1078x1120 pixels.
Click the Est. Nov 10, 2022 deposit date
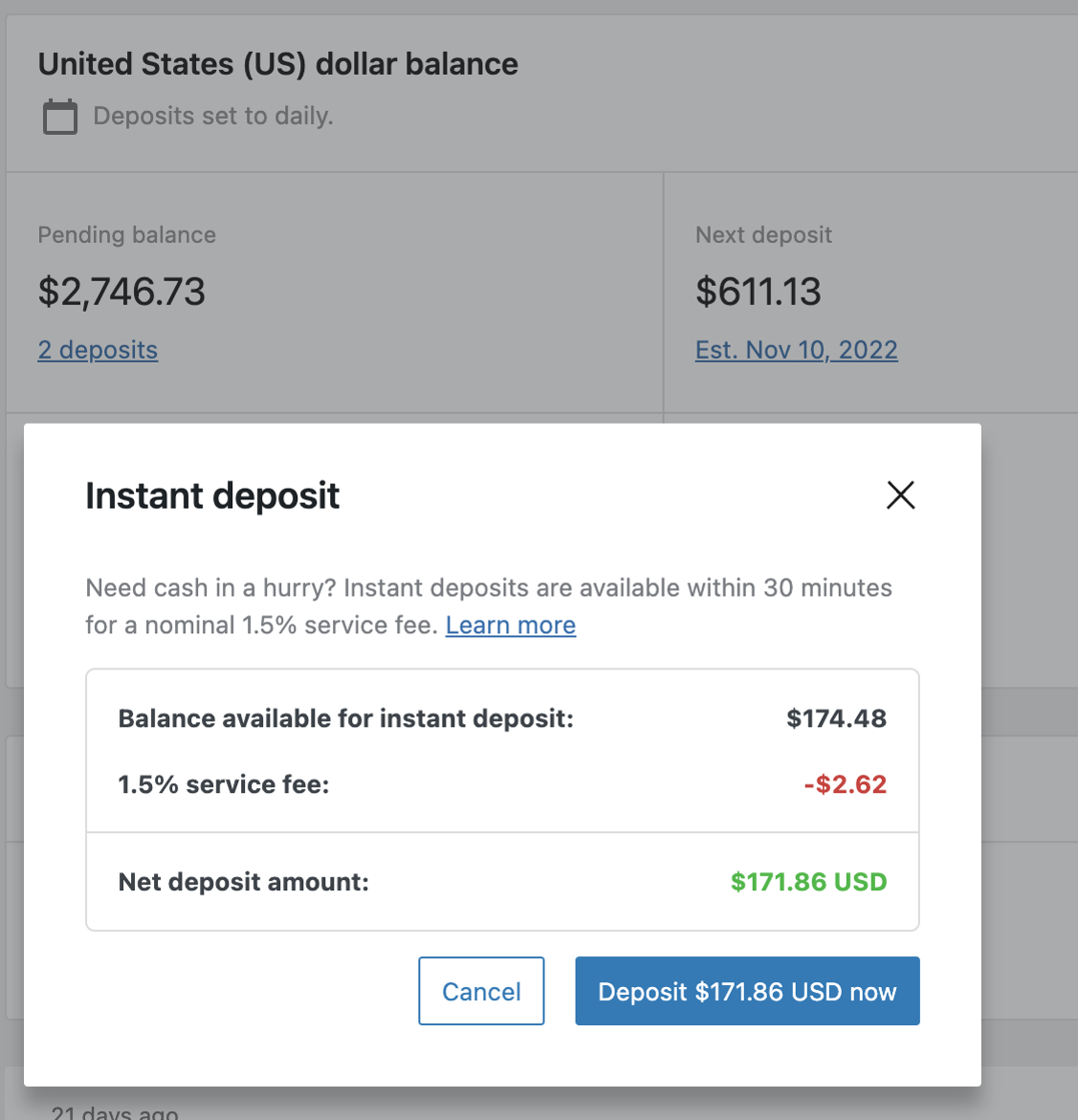(796, 350)
